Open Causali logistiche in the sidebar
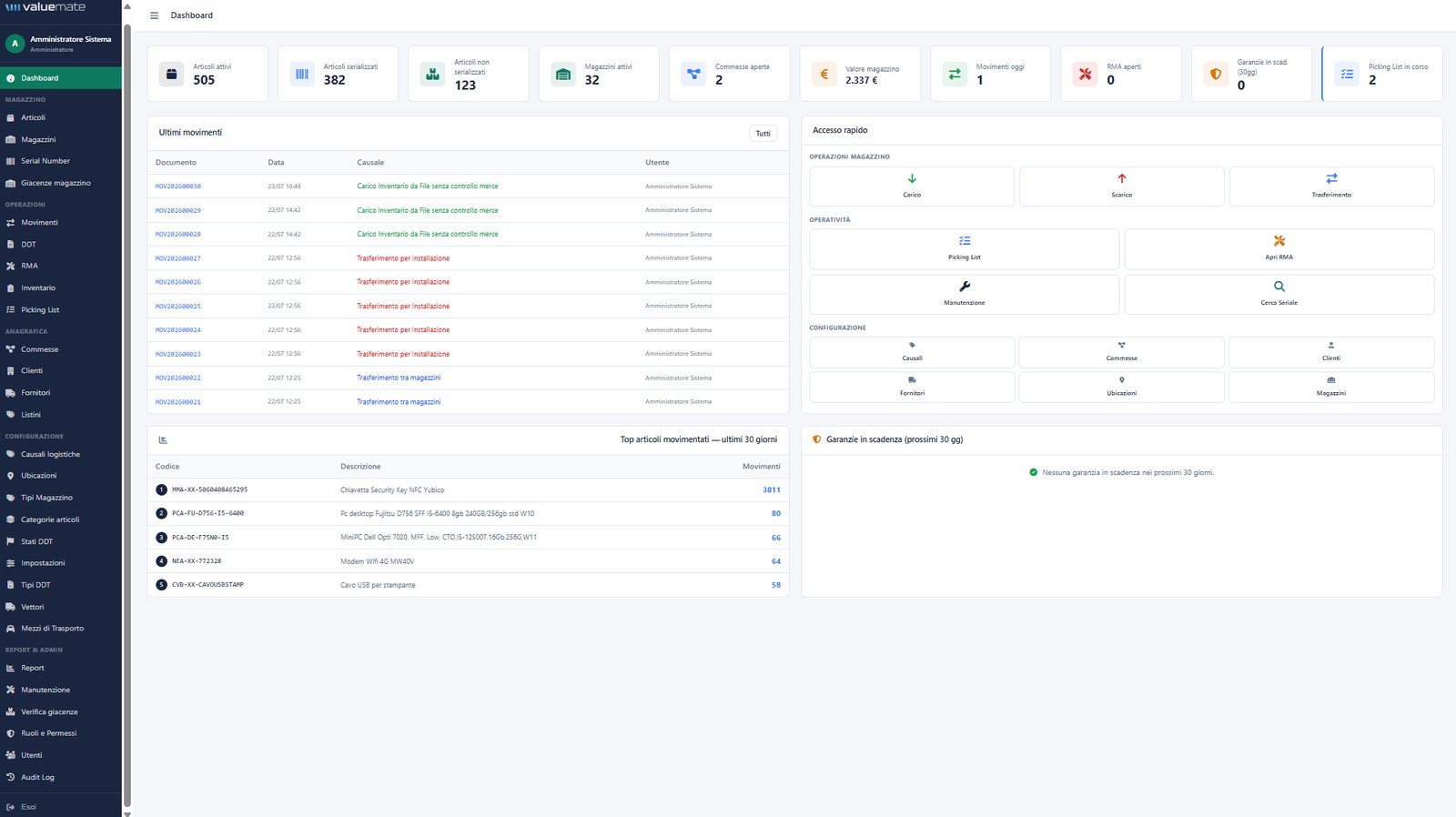 pyautogui.click(x=60, y=454)
